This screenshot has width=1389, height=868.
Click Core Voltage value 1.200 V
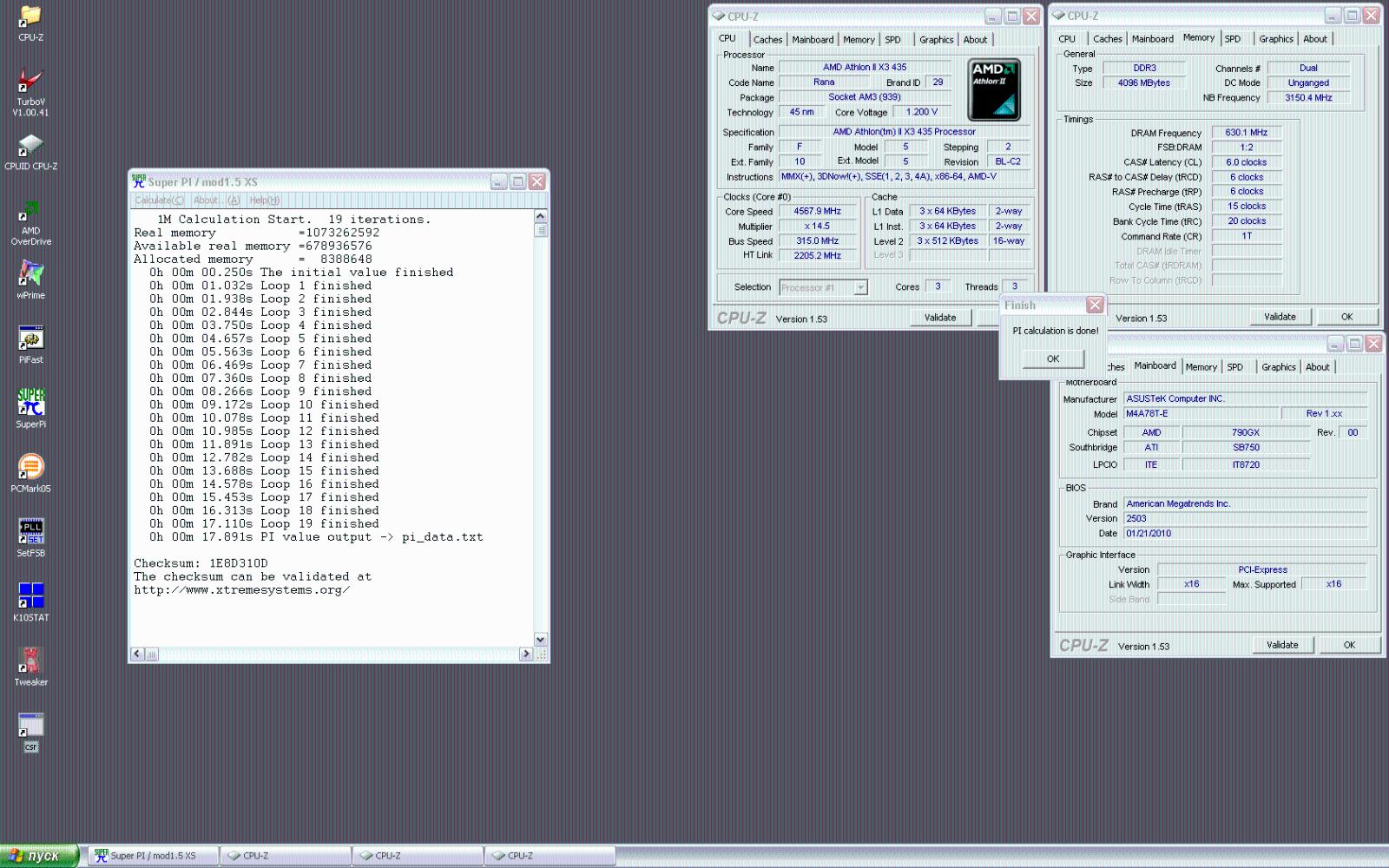coord(921,112)
